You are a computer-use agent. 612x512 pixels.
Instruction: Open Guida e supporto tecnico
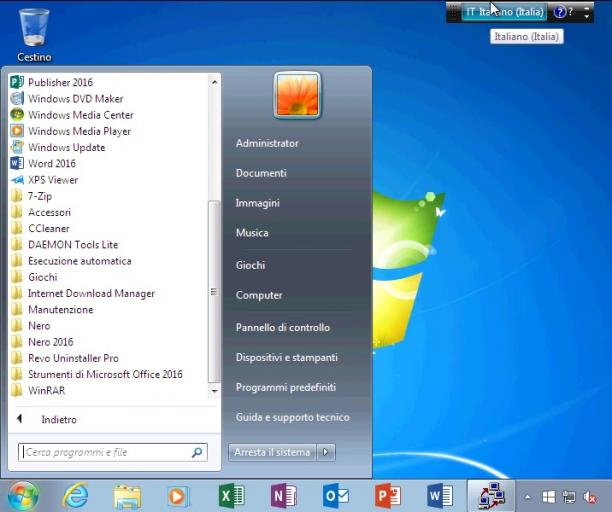(x=293, y=417)
